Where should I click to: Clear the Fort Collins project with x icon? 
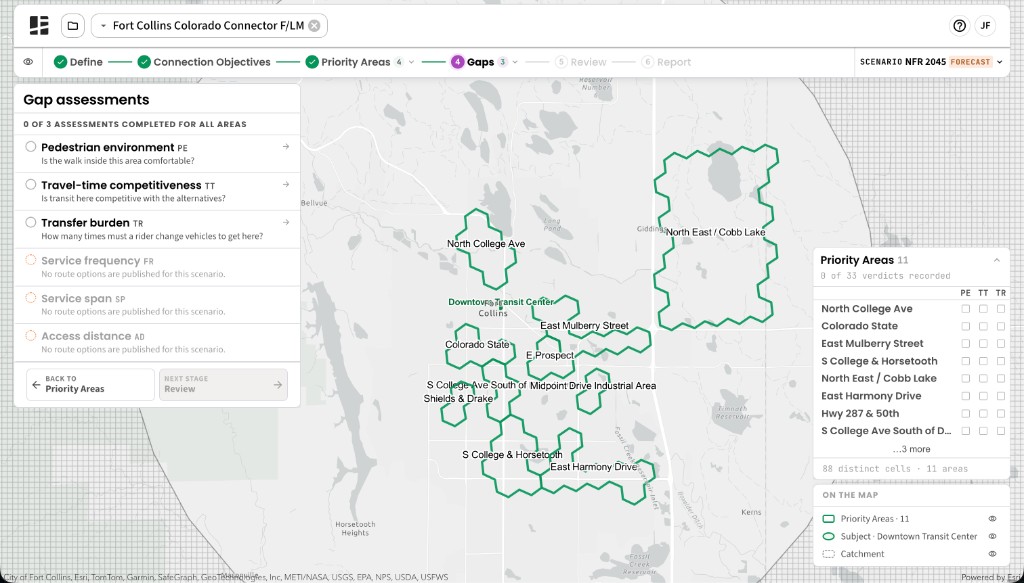coord(314,25)
